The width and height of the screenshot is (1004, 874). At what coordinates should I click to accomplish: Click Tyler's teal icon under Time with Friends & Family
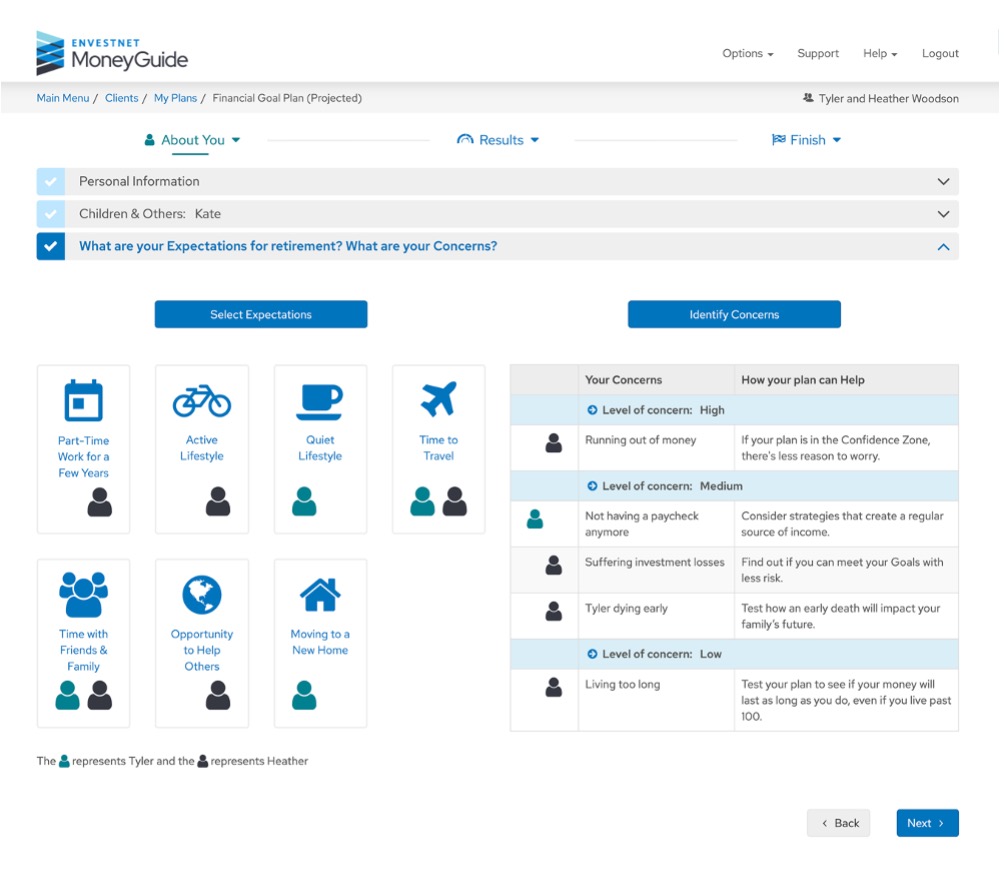(x=67, y=695)
